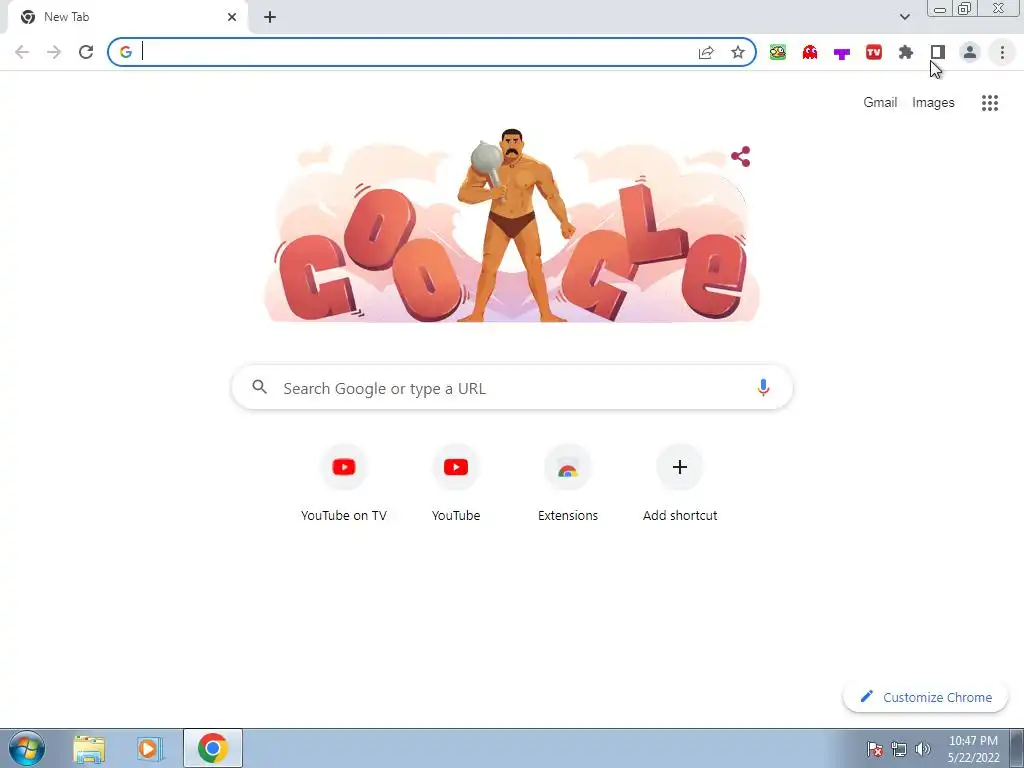
Task: Click the taskbar clock and date
Action: pos(973,749)
